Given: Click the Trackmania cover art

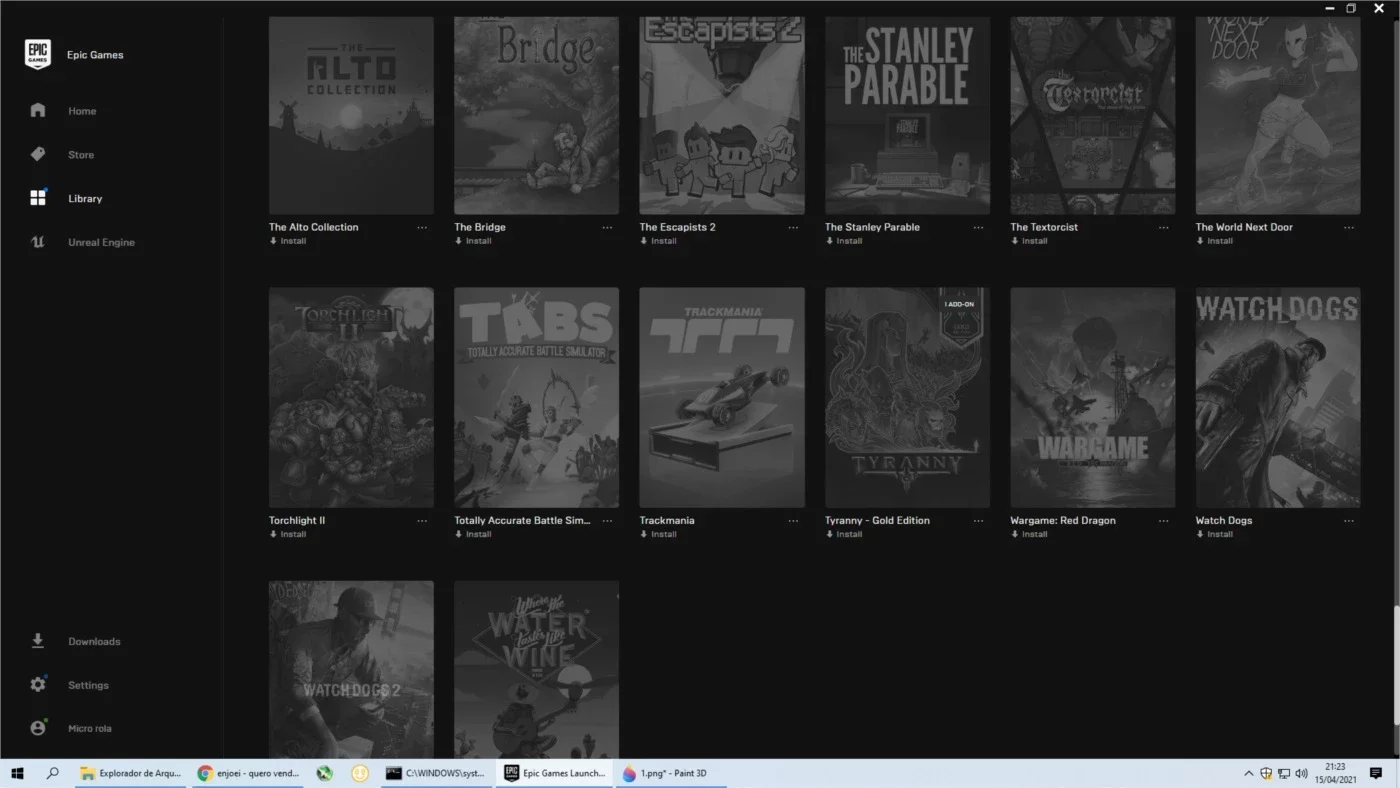Looking at the screenshot, I should pyautogui.click(x=722, y=398).
